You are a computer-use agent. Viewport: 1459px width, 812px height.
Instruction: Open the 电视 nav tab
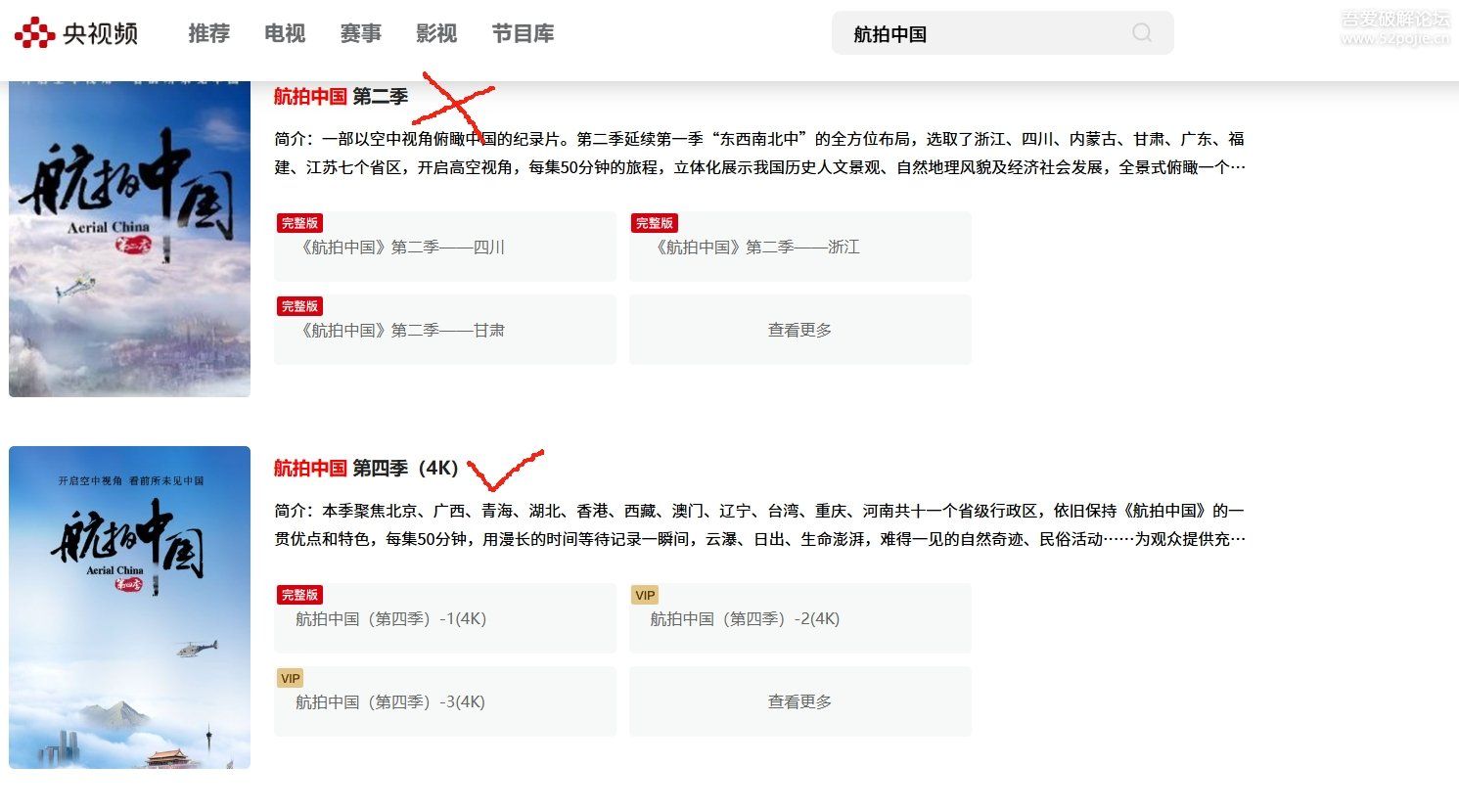tap(285, 33)
